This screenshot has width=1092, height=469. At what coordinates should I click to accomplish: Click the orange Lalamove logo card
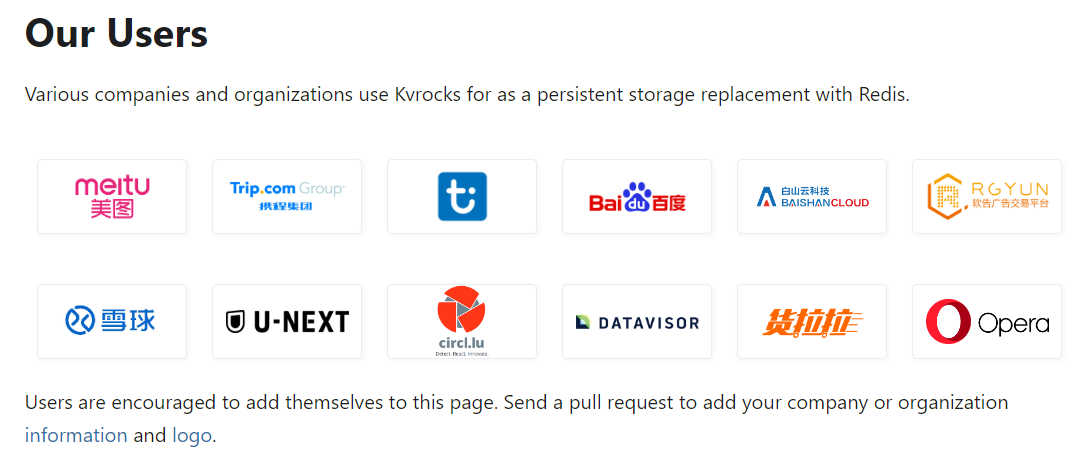[x=812, y=321]
